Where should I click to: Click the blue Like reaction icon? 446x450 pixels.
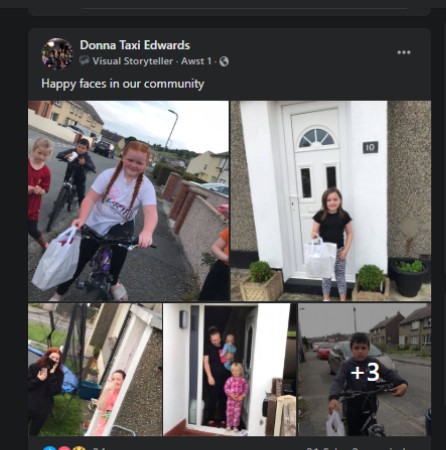pos(50,448)
